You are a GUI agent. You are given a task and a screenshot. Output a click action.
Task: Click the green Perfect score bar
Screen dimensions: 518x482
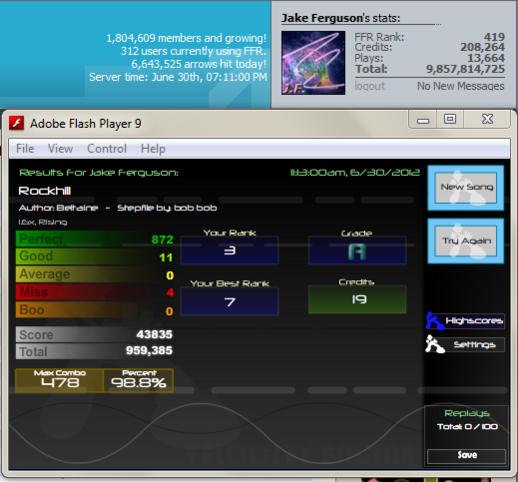(x=95, y=239)
